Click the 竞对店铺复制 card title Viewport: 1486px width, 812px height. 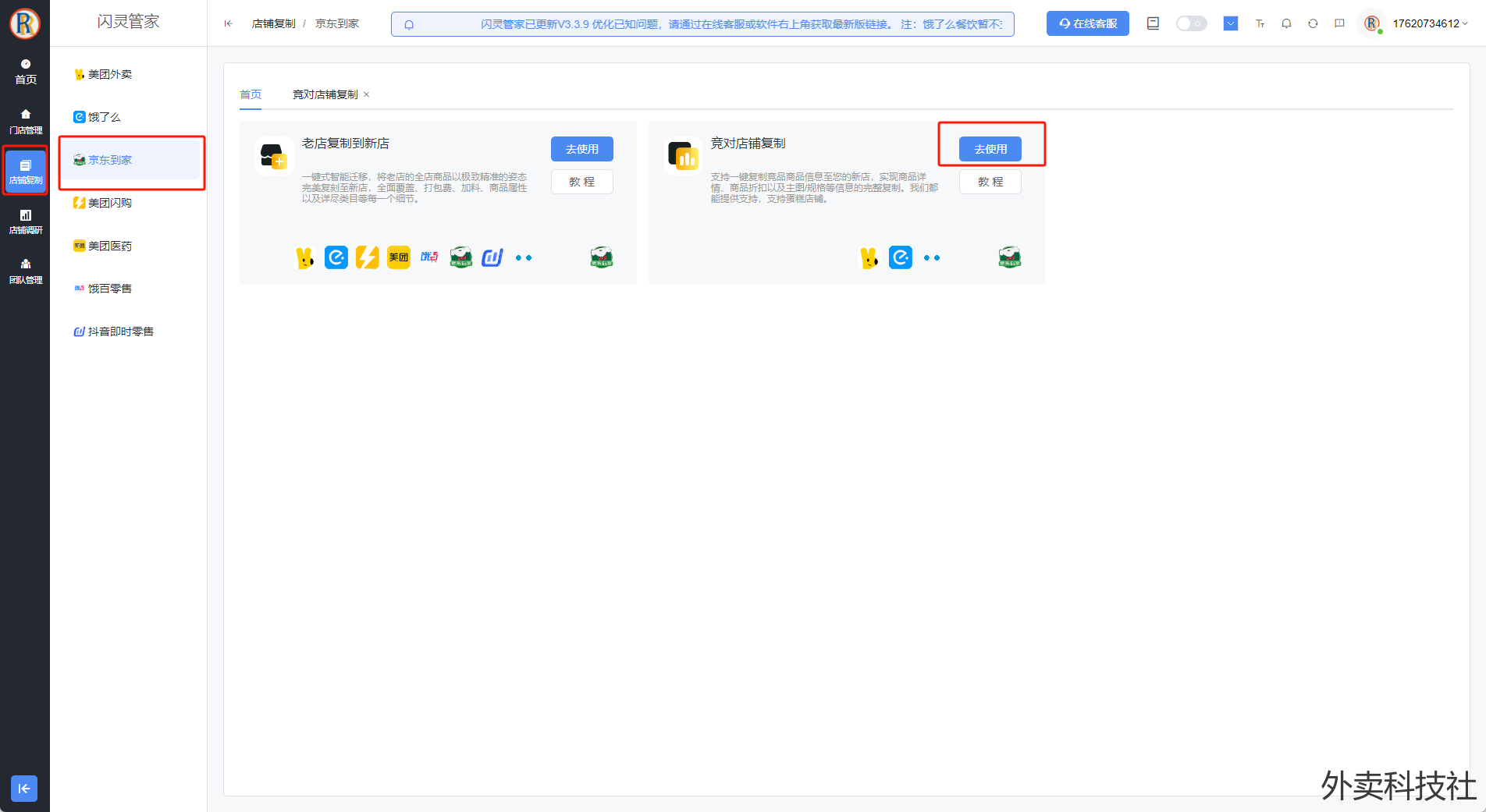click(748, 144)
